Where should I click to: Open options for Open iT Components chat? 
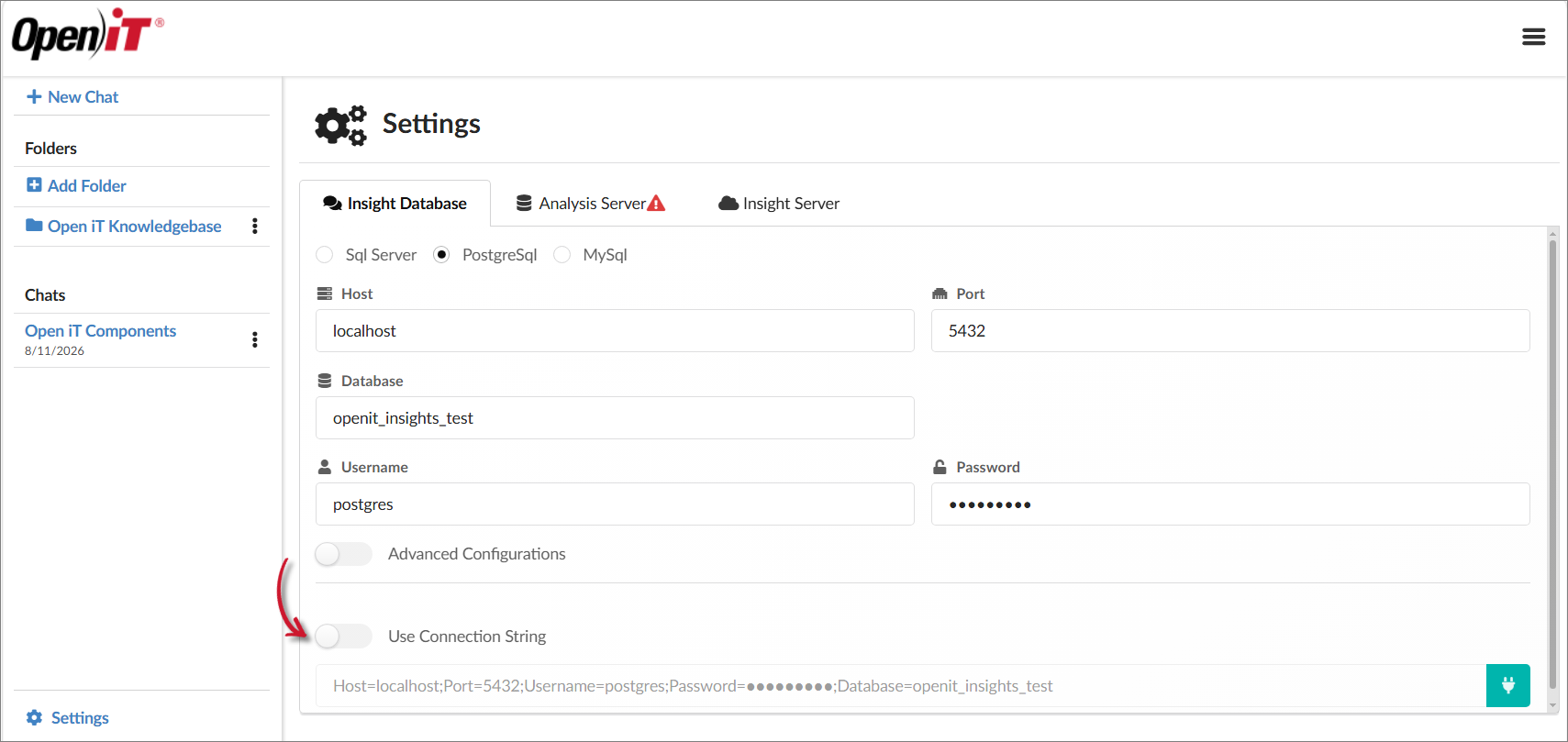point(255,339)
